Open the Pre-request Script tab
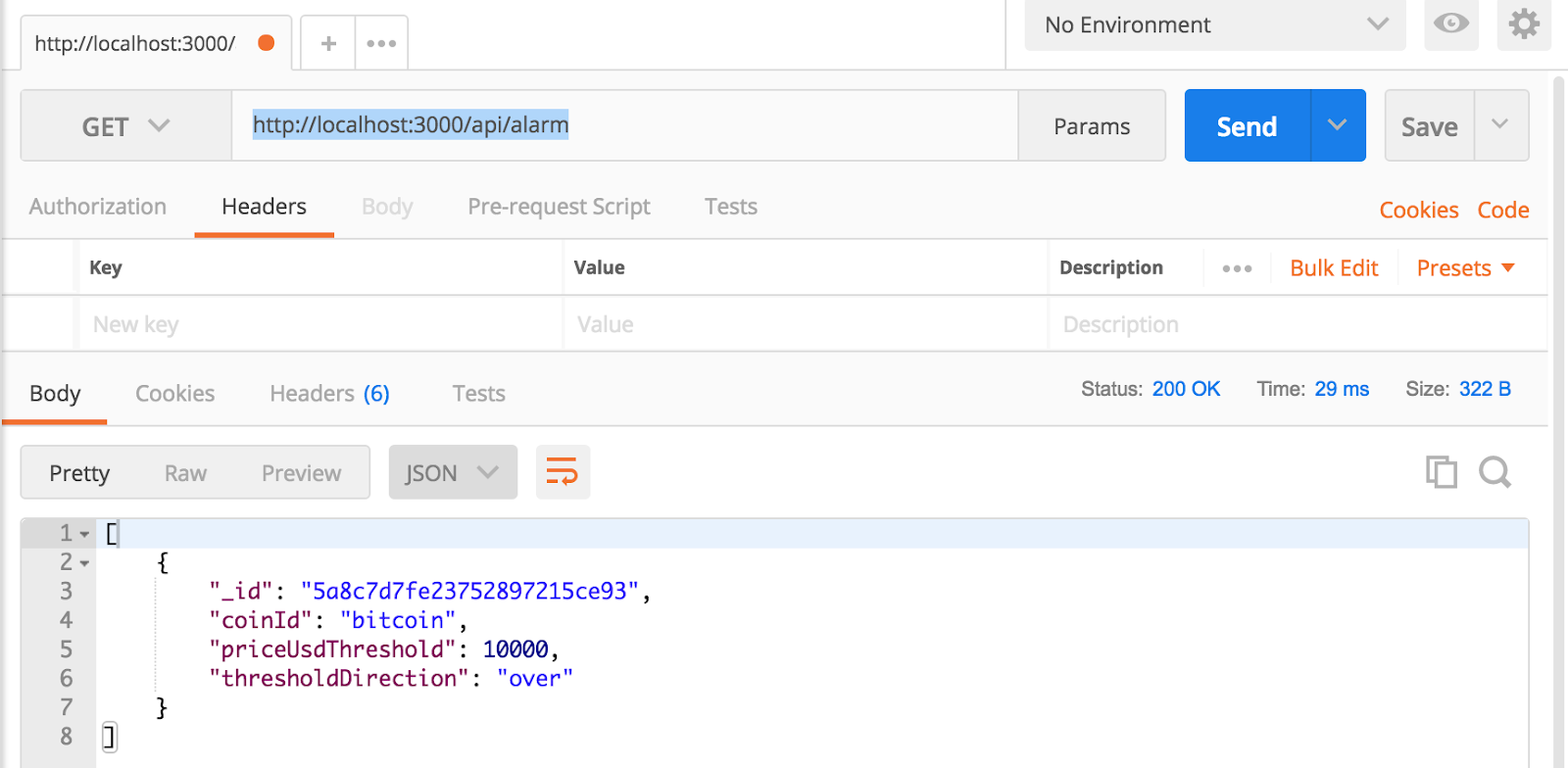 pyautogui.click(x=559, y=207)
